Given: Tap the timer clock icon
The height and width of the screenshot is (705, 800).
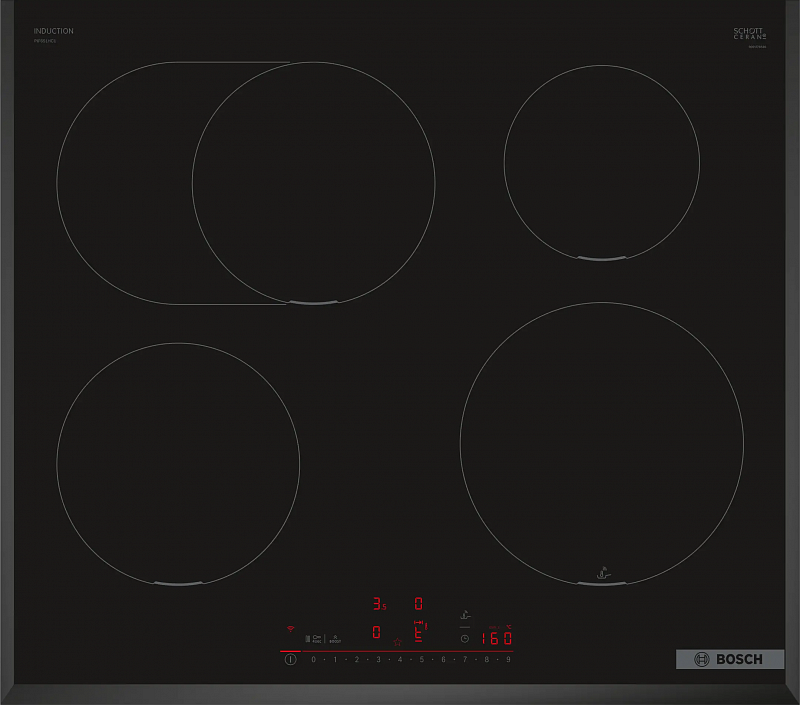Looking at the screenshot, I should [x=464, y=637].
